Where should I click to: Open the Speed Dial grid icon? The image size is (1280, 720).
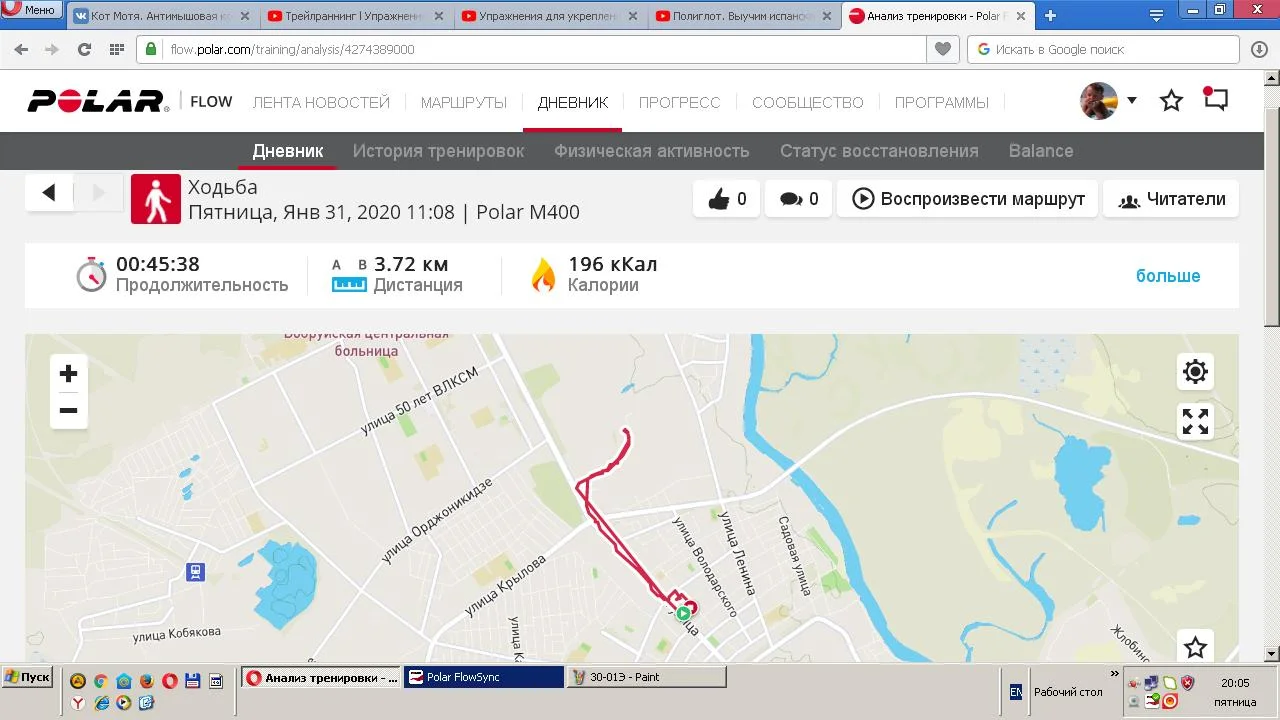click(x=116, y=49)
